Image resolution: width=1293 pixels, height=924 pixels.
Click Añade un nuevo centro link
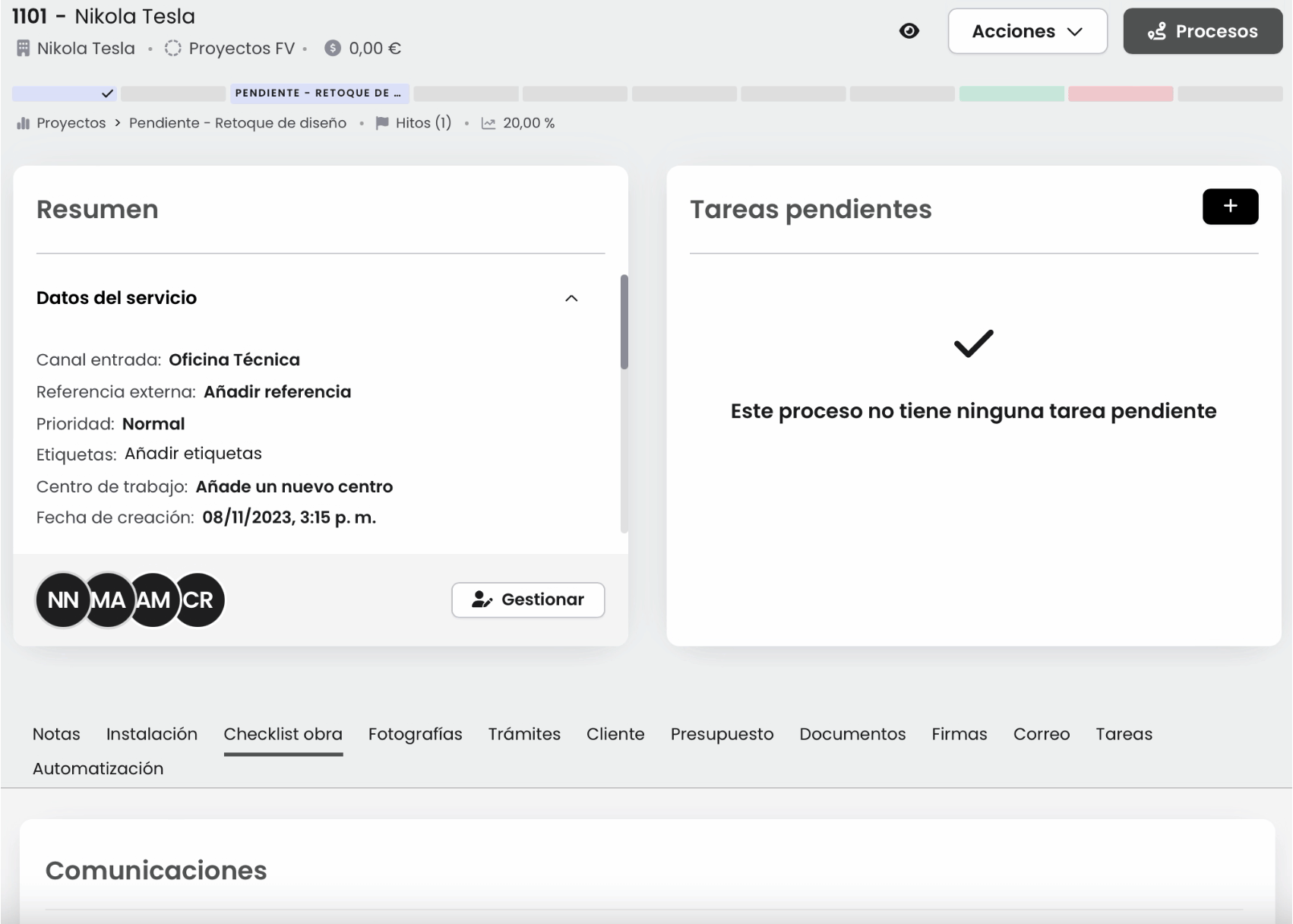click(x=294, y=486)
